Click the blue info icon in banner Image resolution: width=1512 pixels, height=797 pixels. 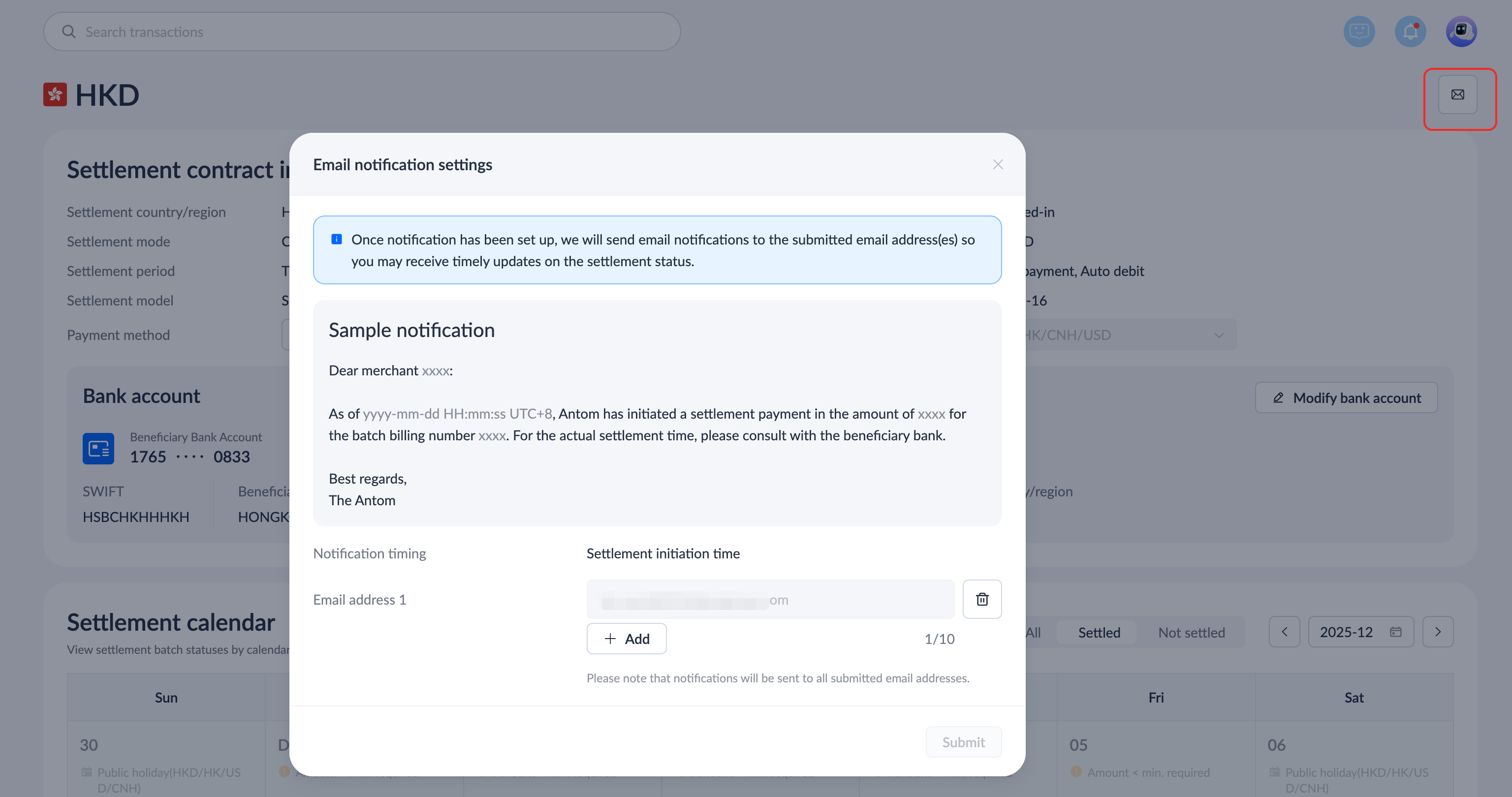(336, 239)
